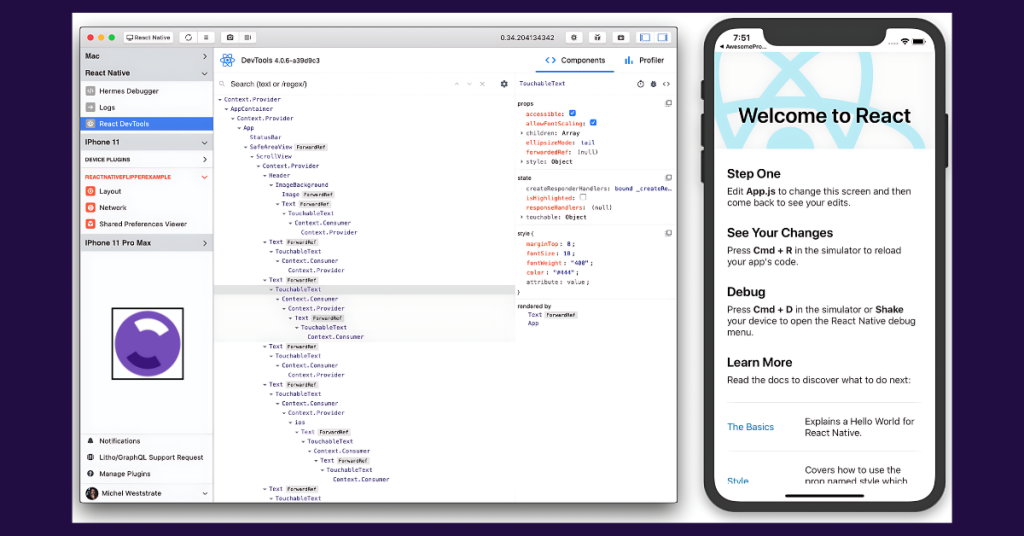Image resolution: width=1024 pixels, height=536 pixels.
Task: Expand iPhone 11 Pro Max device section
Action: (205, 242)
